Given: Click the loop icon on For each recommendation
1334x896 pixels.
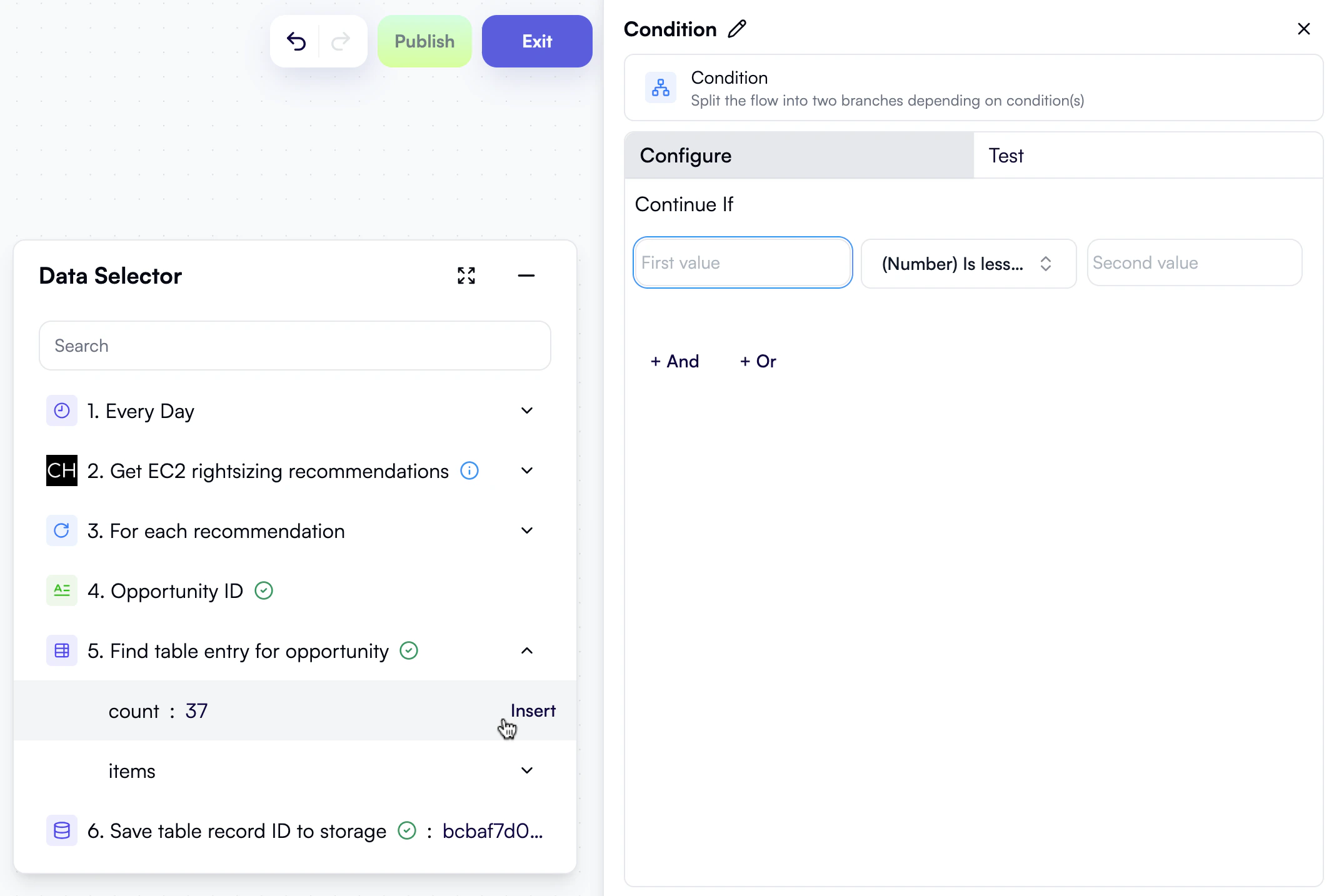Looking at the screenshot, I should (x=61, y=530).
